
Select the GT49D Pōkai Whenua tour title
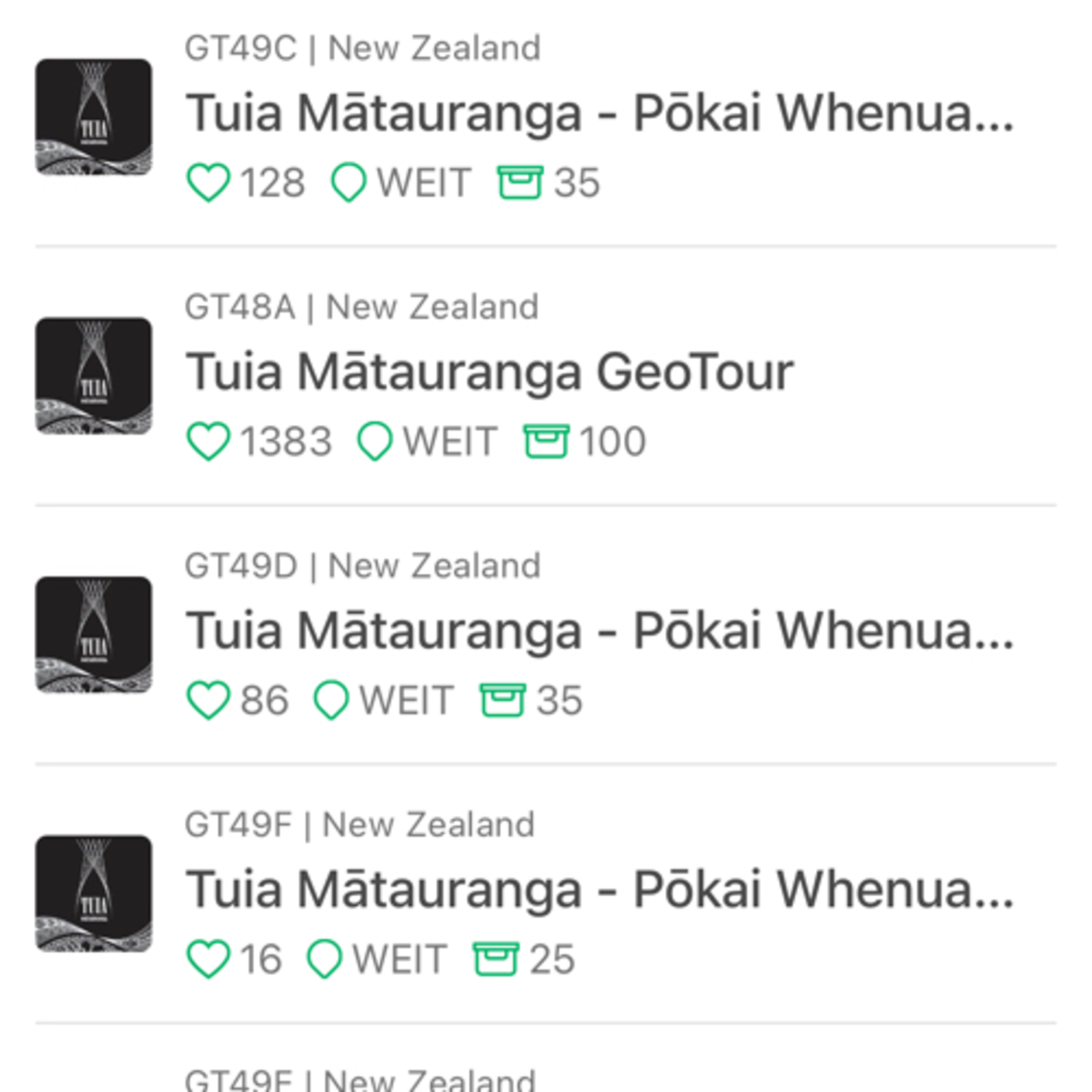pos(599,631)
